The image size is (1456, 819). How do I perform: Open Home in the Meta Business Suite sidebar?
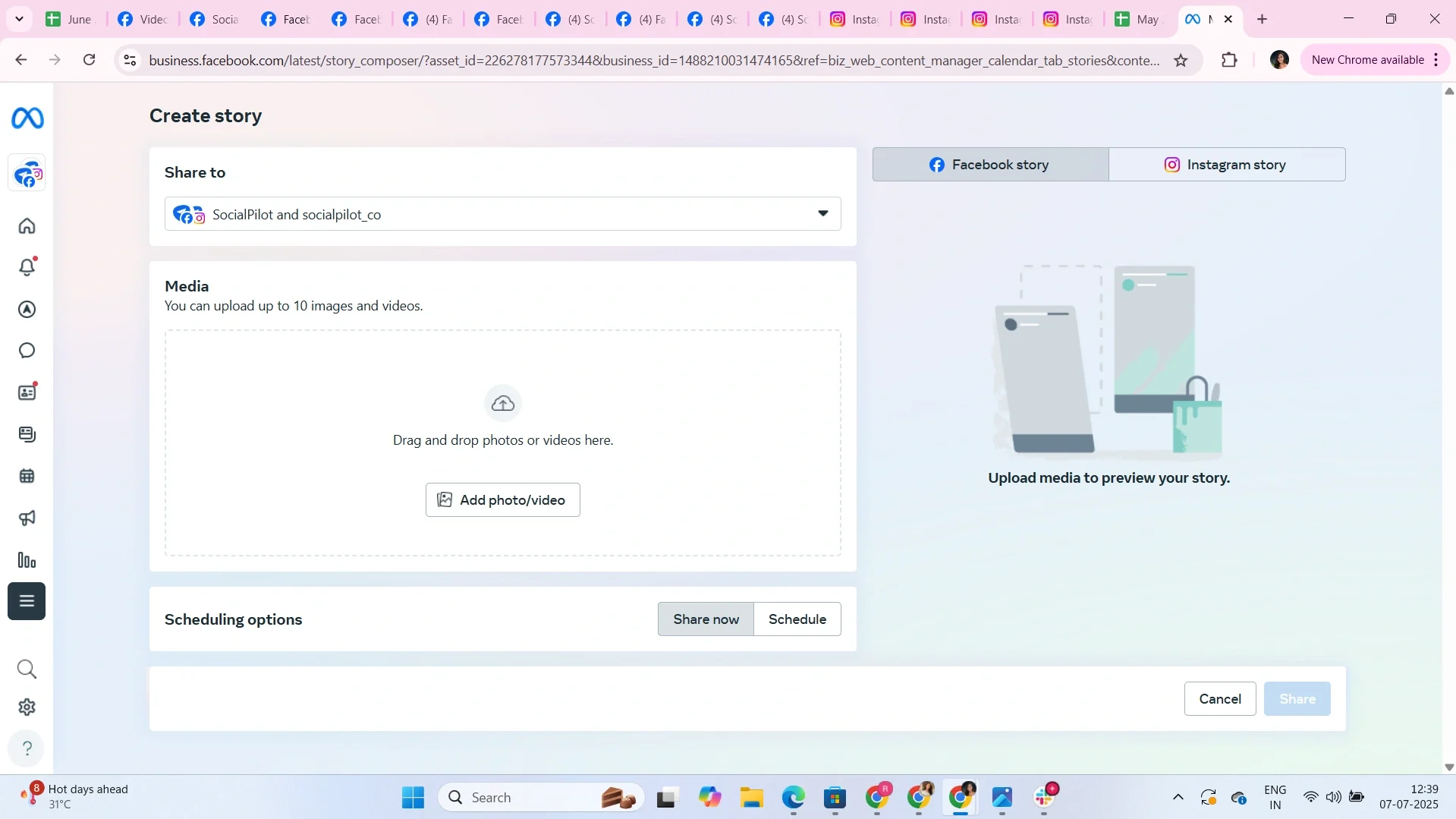tap(27, 225)
